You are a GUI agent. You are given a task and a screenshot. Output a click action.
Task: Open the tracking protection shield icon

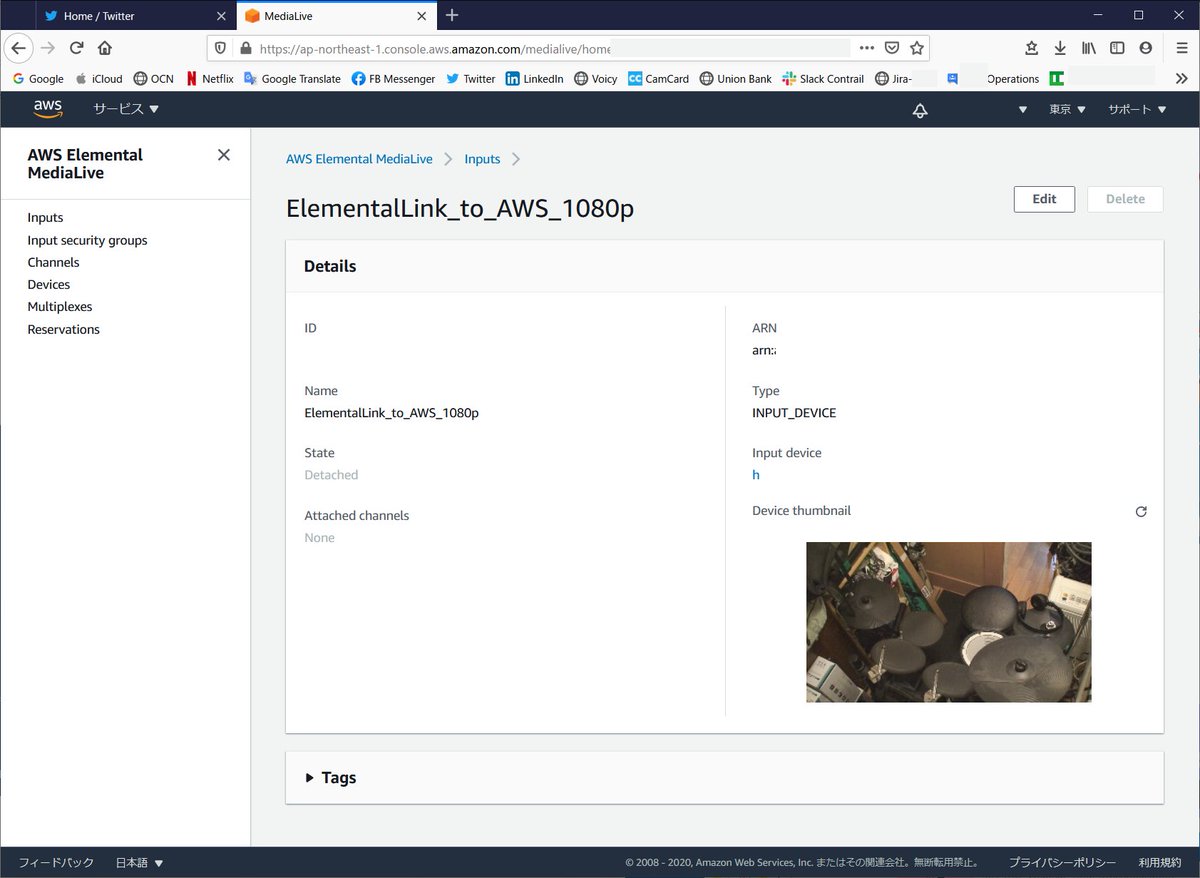(220, 48)
